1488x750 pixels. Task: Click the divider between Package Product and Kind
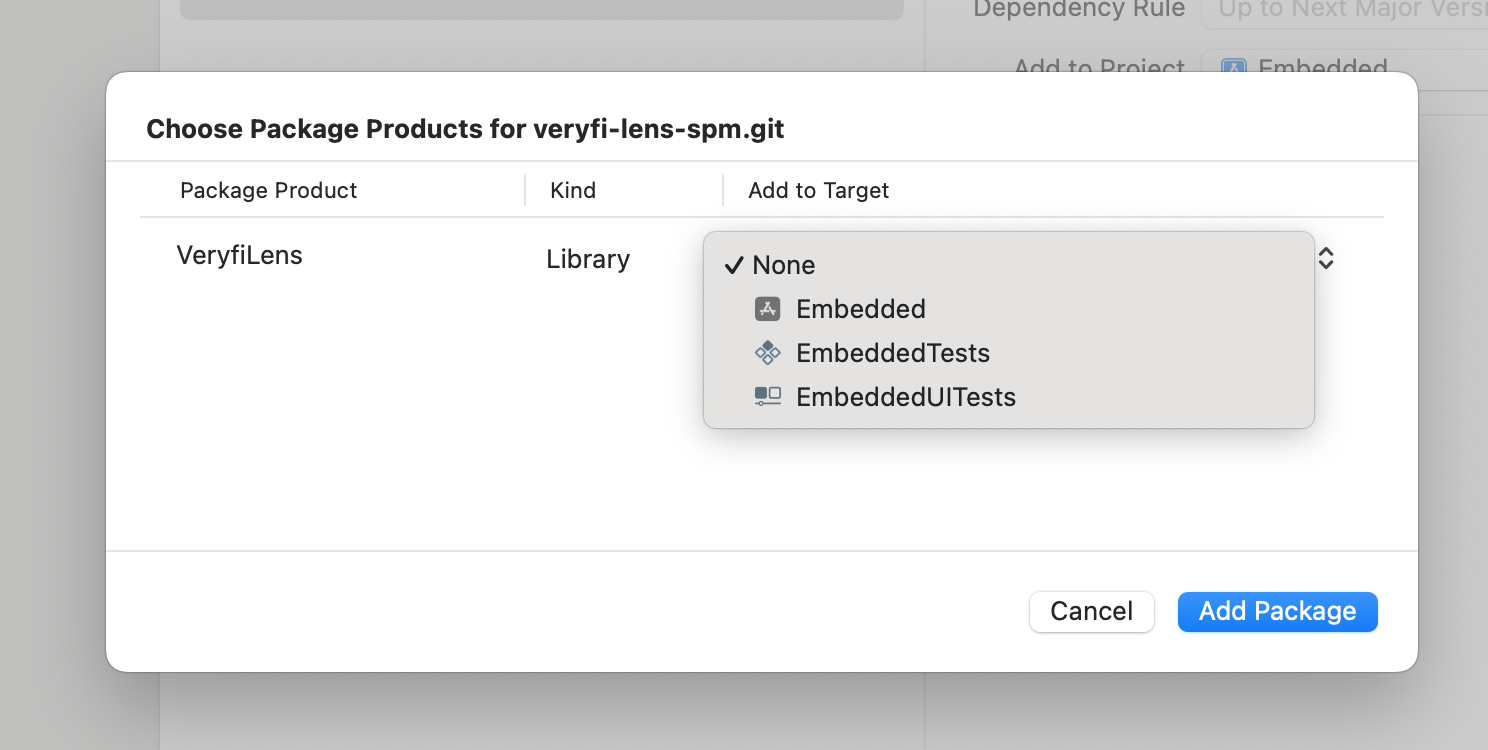point(525,190)
